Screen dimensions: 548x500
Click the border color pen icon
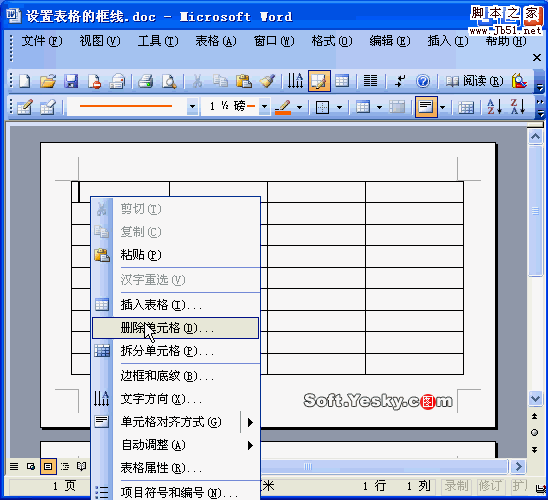[x=283, y=107]
